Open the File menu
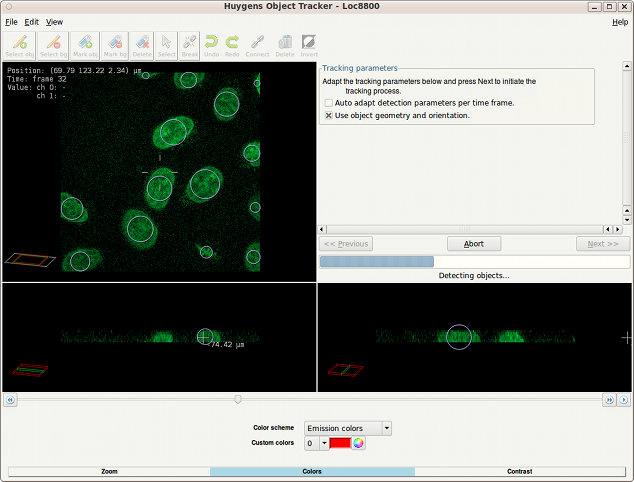The width and height of the screenshot is (634, 482). [12, 22]
